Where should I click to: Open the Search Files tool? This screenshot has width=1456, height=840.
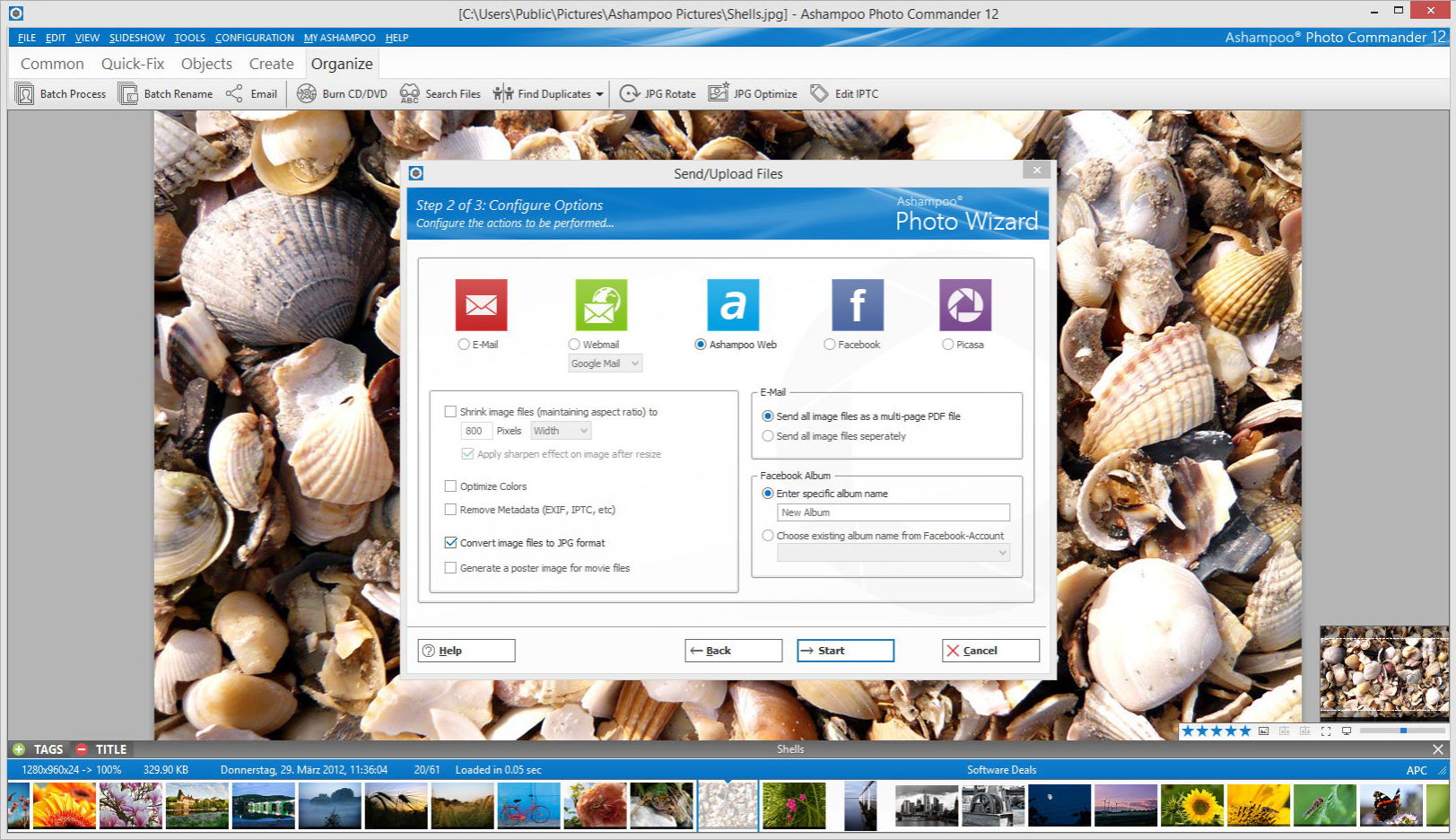click(x=440, y=94)
